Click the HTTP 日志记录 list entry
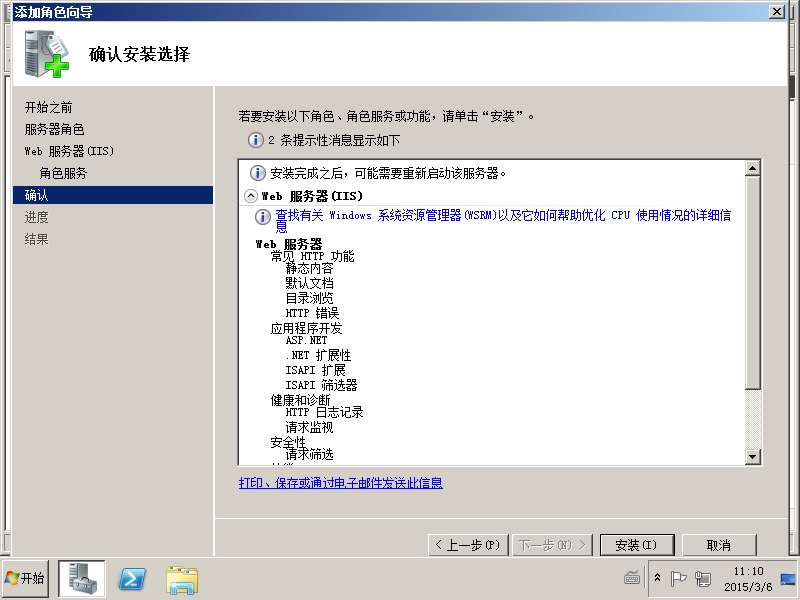Screen dimensions: 800x600 [324, 412]
